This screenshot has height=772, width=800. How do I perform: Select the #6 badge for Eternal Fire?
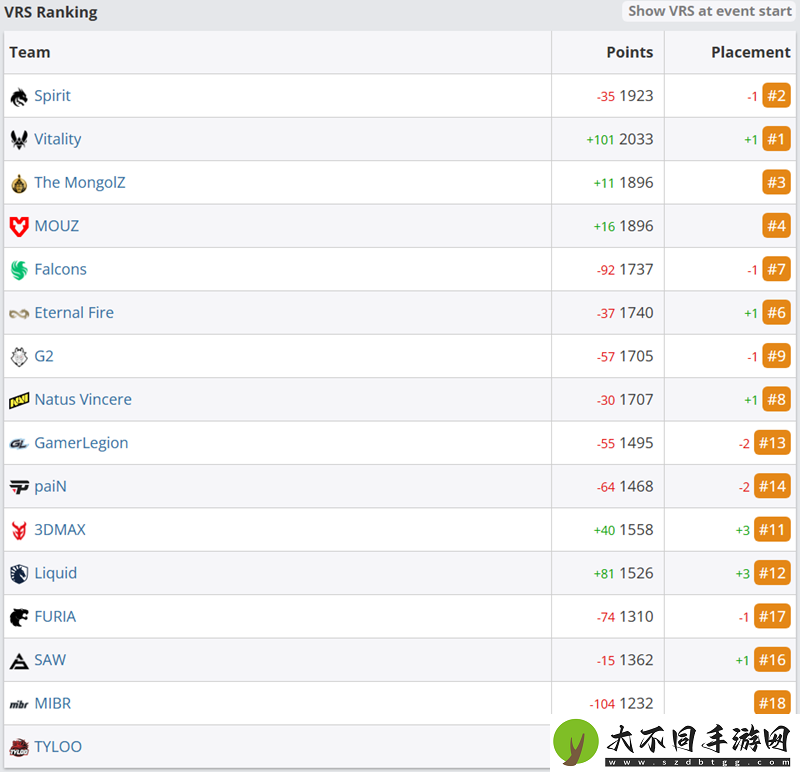(777, 312)
